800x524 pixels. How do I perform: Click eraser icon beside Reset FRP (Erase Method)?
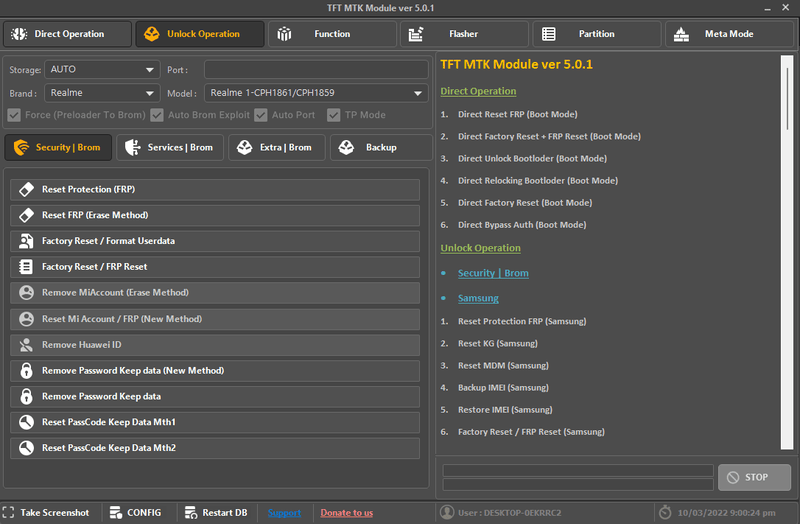tap(26, 215)
